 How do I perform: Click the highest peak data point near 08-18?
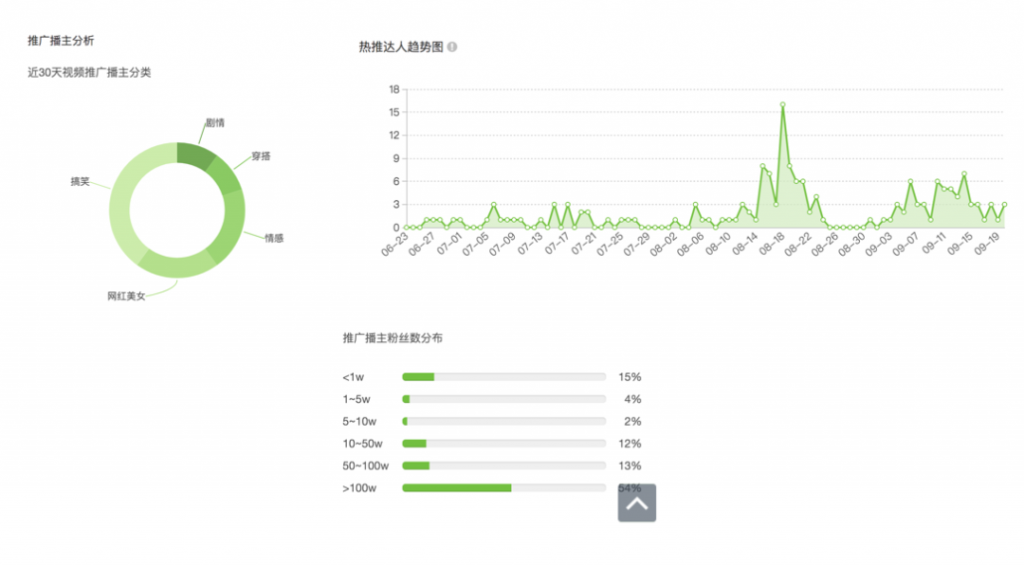click(x=782, y=104)
